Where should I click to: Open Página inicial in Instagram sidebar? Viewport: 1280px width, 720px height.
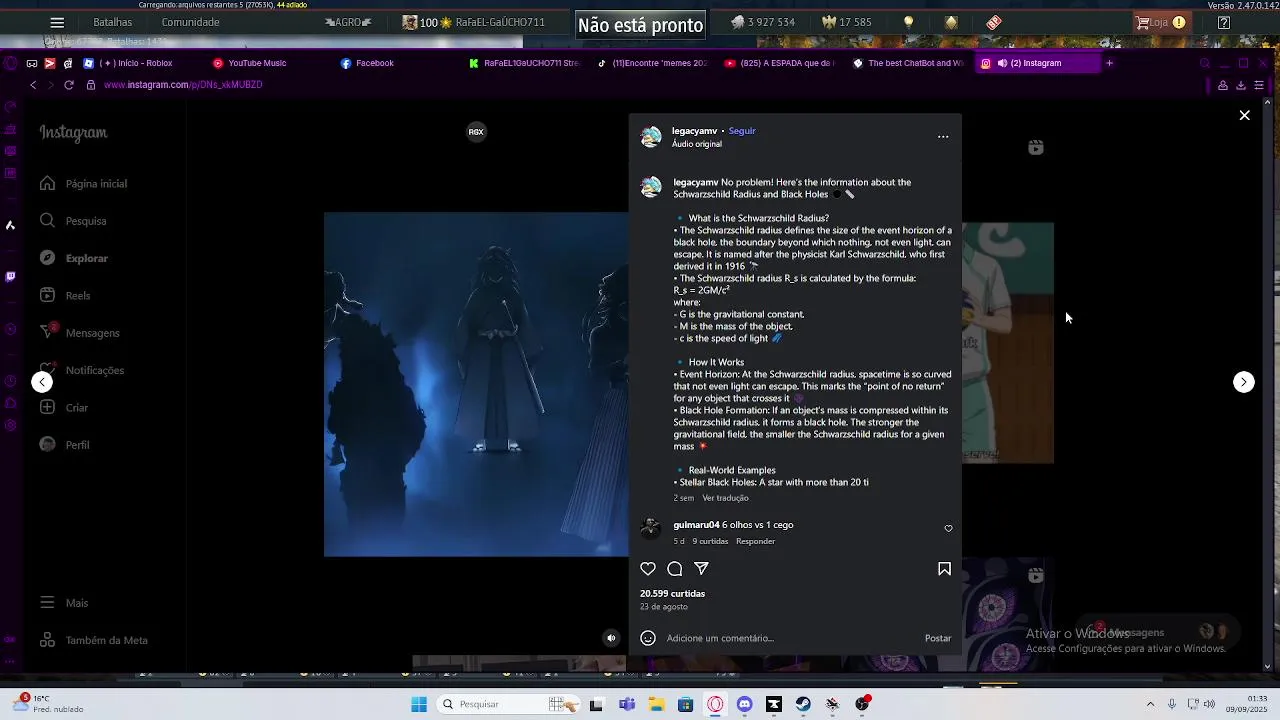[84, 184]
